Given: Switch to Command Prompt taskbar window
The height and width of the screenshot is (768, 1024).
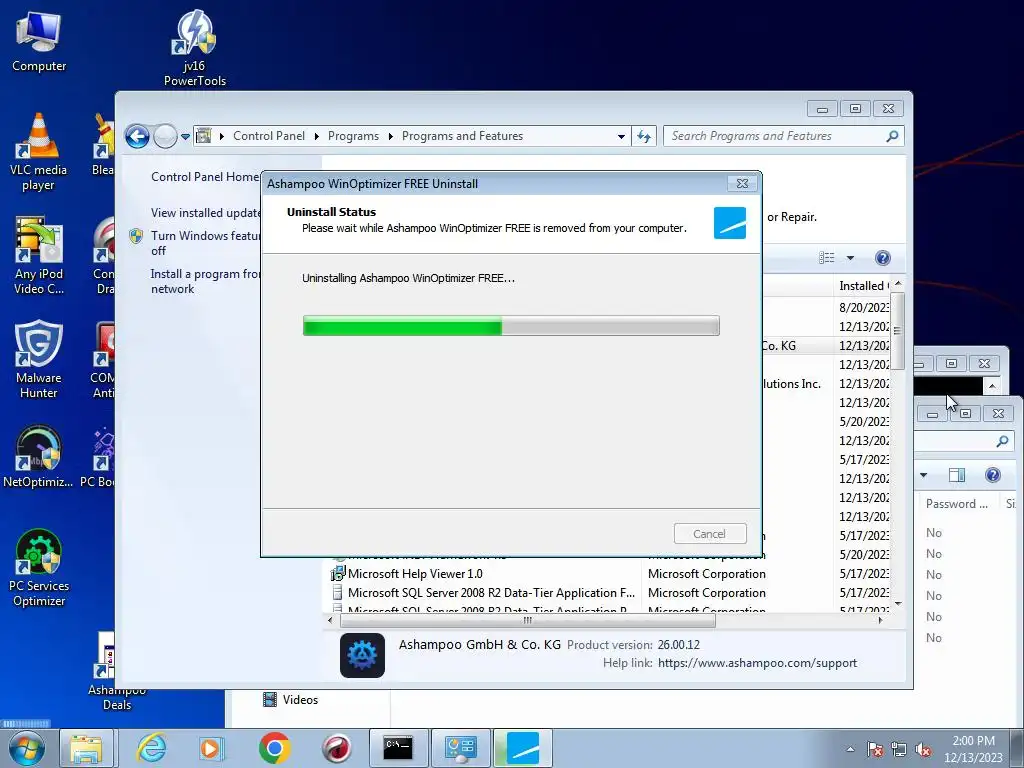Looking at the screenshot, I should [398, 748].
